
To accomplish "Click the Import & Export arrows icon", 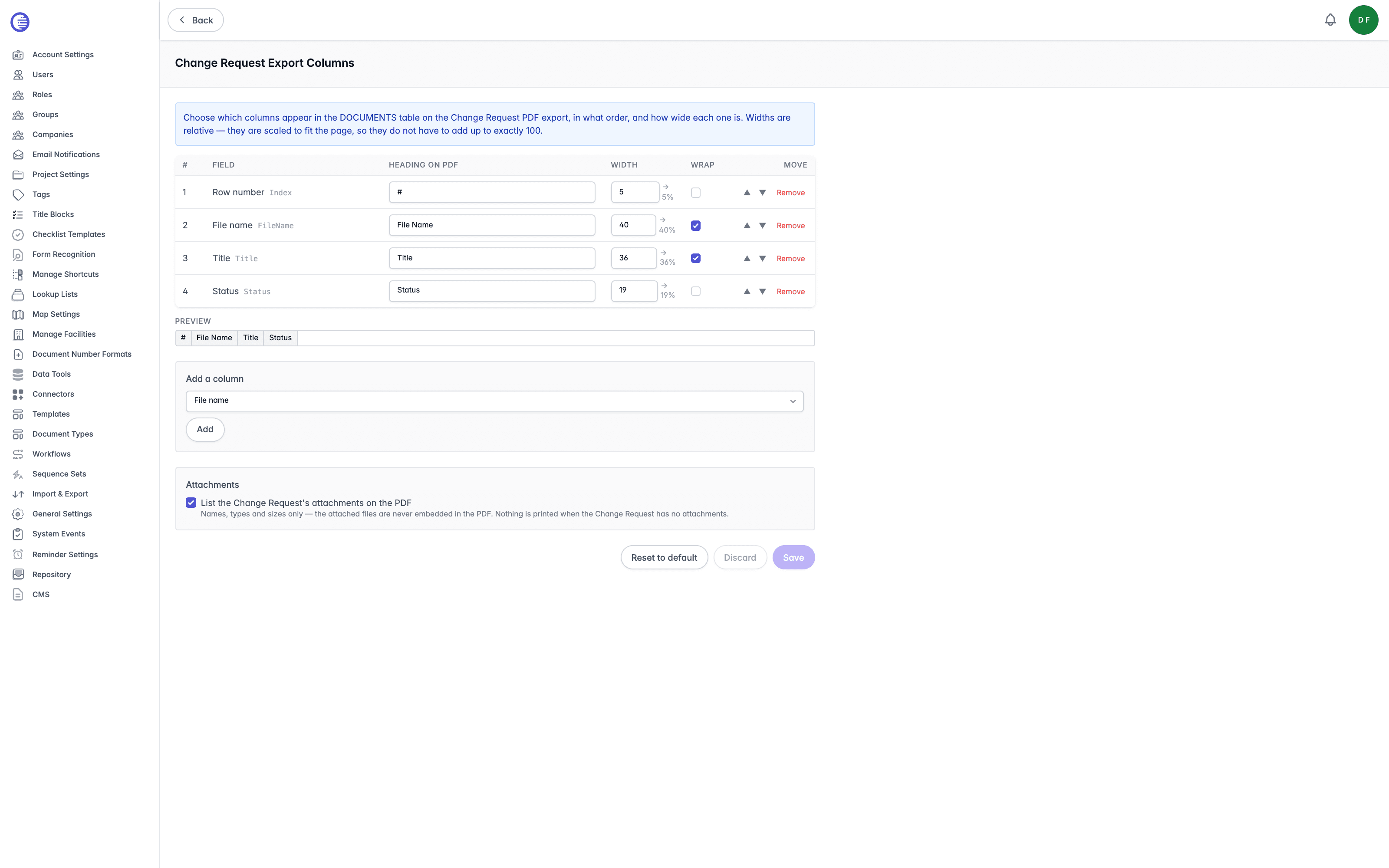I will tap(18, 494).
